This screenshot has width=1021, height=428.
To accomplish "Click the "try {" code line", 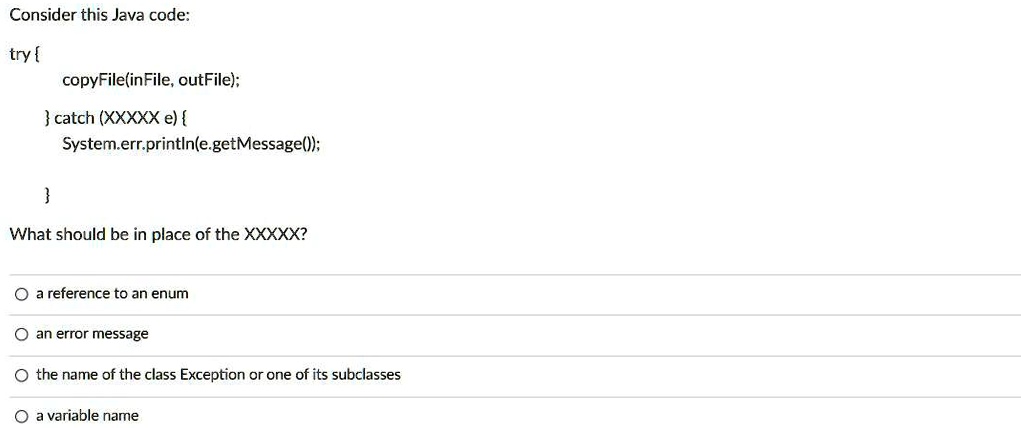I will [x=25, y=55].
